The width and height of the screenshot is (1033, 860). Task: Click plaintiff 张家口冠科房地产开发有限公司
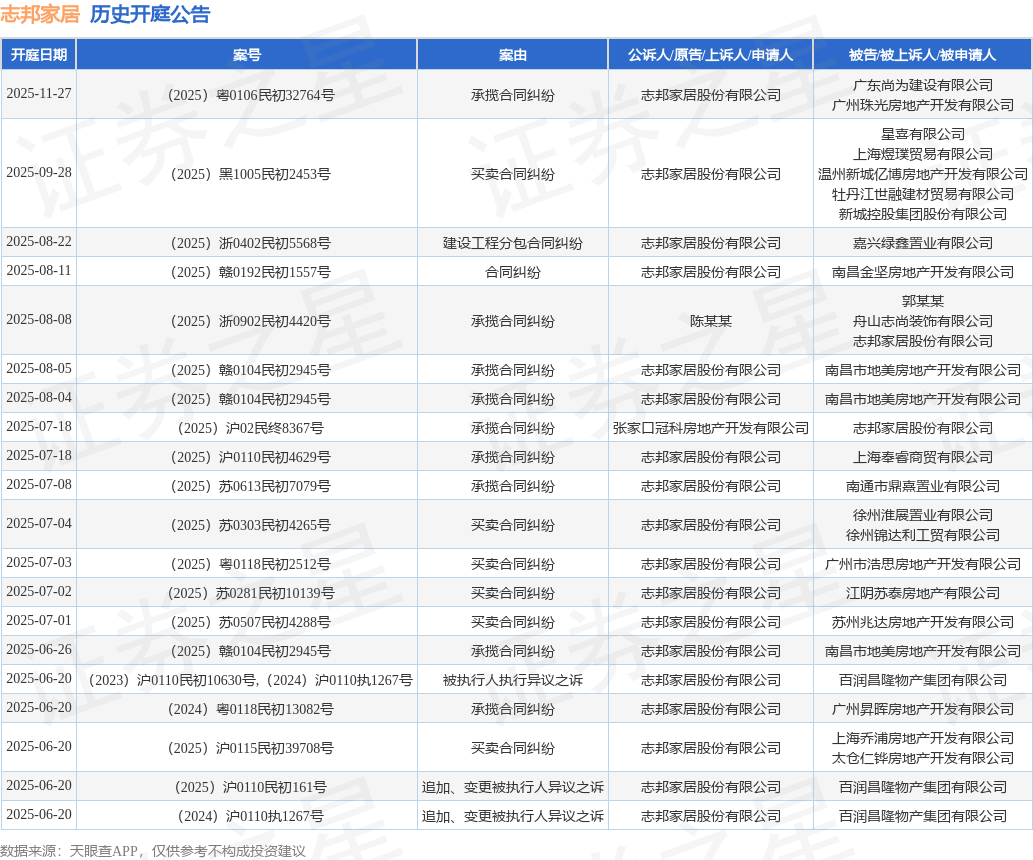coord(710,428)
